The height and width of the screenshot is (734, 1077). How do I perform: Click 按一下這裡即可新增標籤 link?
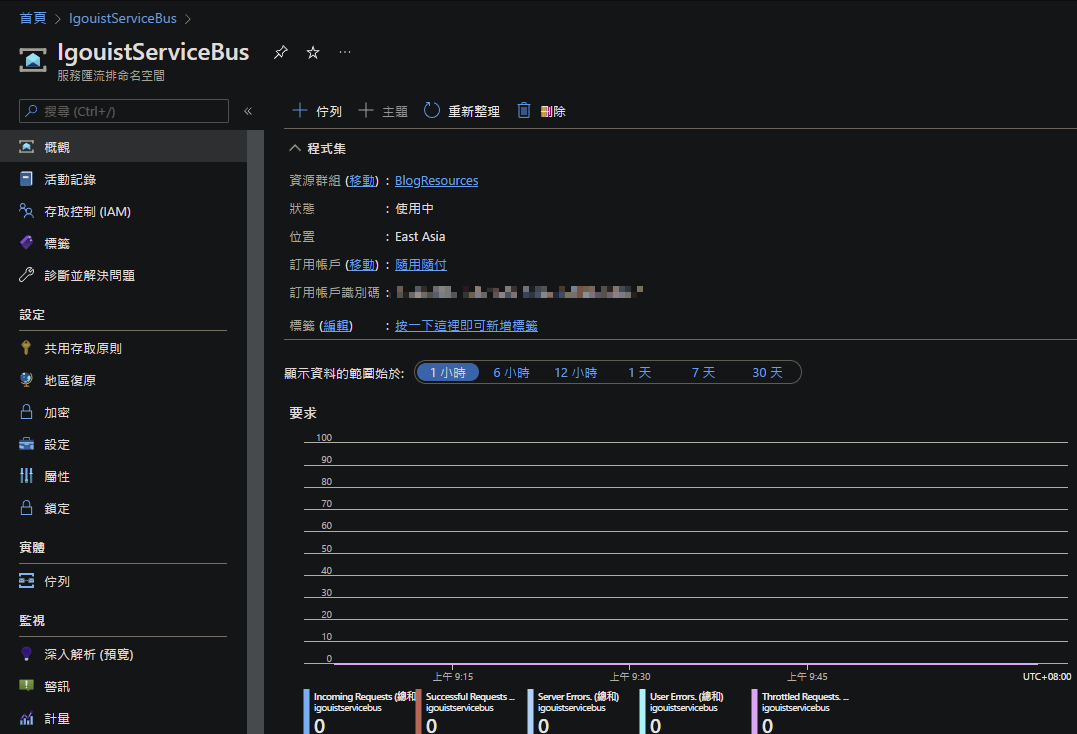[466, 325]
